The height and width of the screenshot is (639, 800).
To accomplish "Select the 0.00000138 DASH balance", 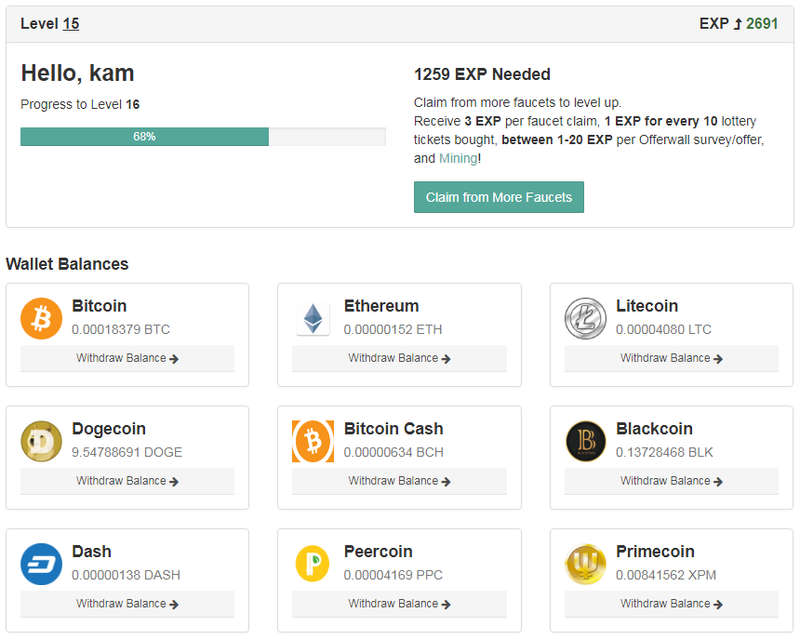I will pos(126,575).
